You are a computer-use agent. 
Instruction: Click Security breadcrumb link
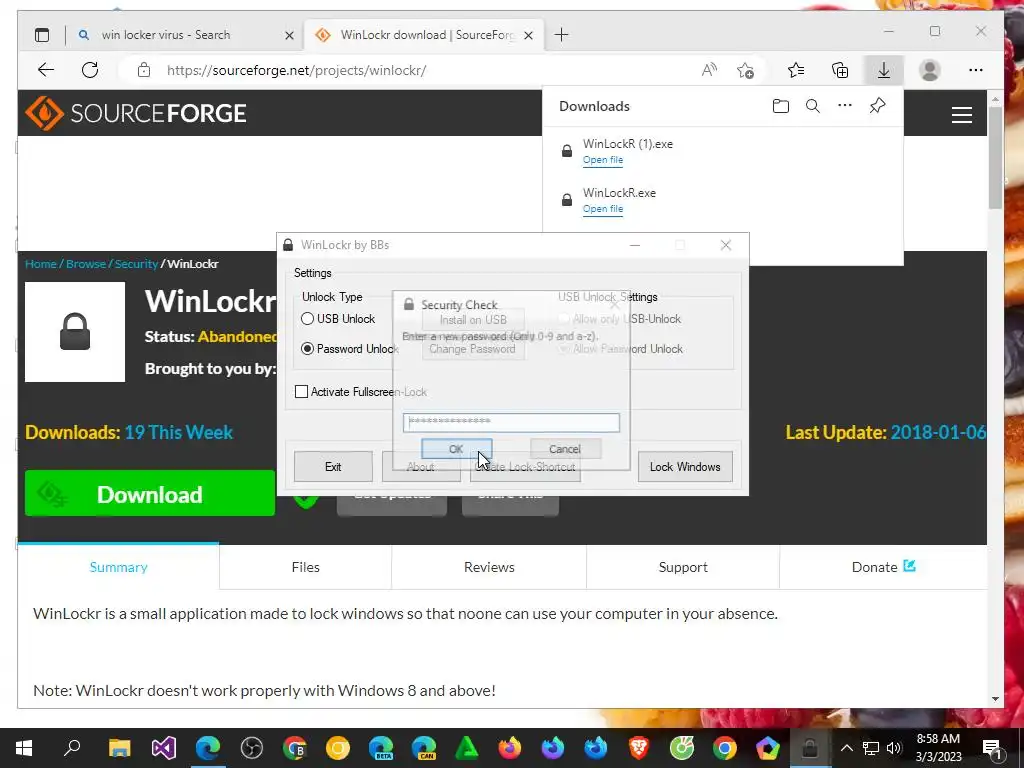pyautogui.click(x=136, y=264)
